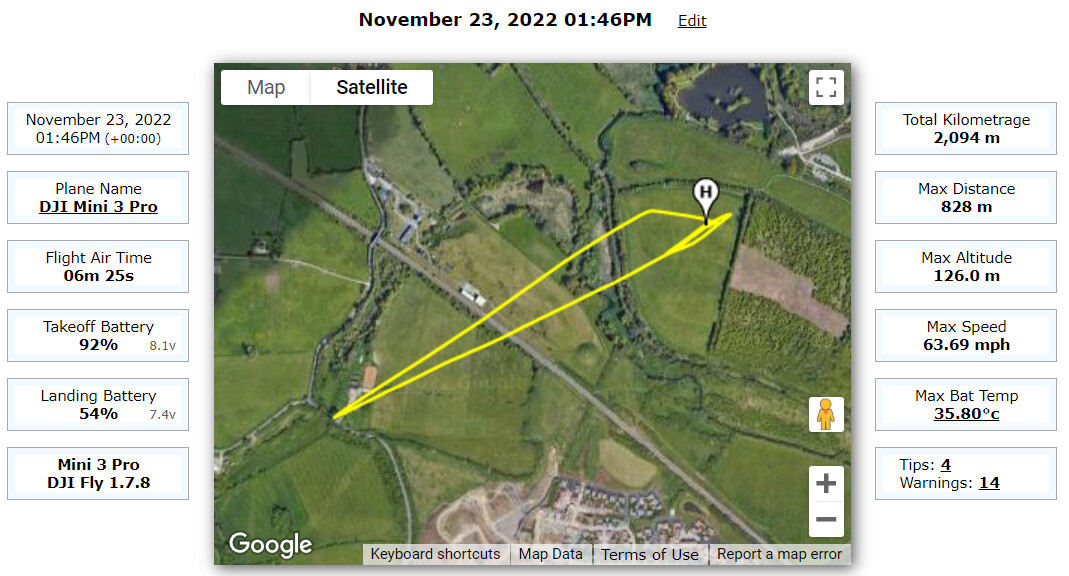Select the Total Kilometrage box

tap(966, 129)
